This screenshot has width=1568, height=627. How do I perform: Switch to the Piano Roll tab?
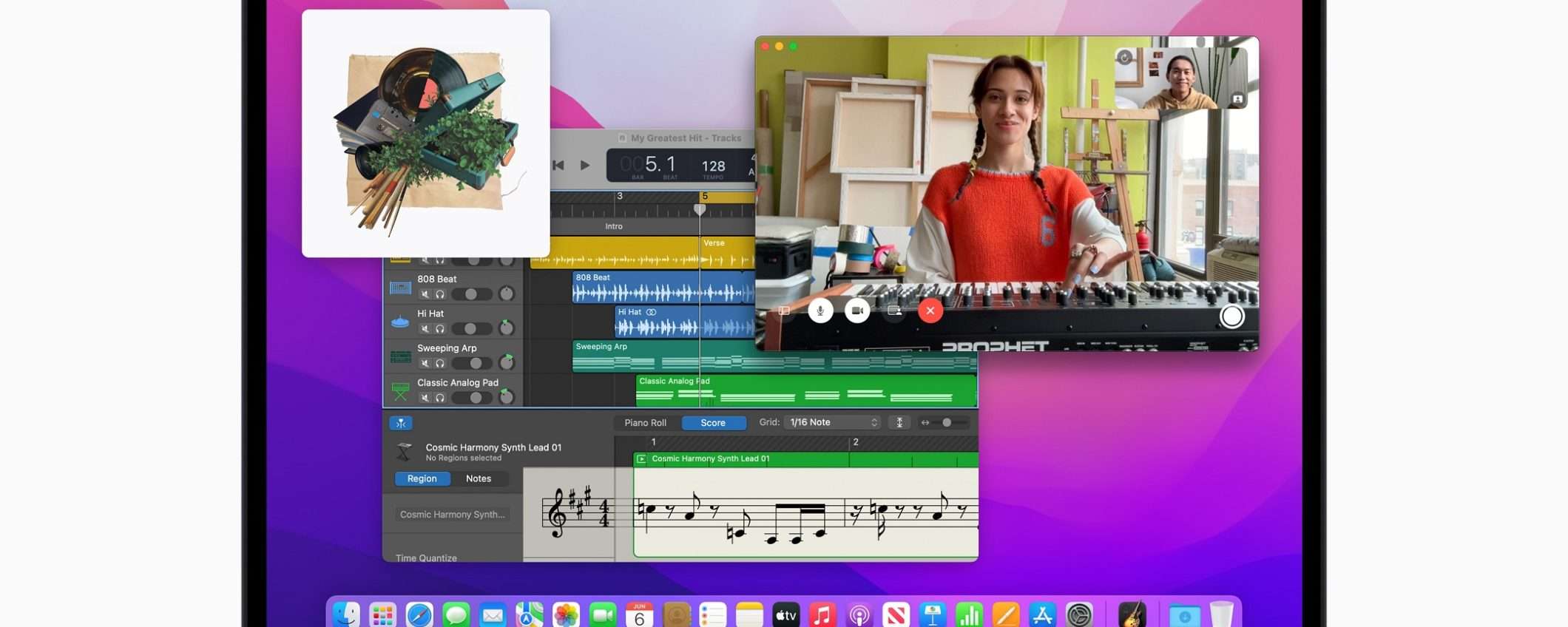[645, 423]
